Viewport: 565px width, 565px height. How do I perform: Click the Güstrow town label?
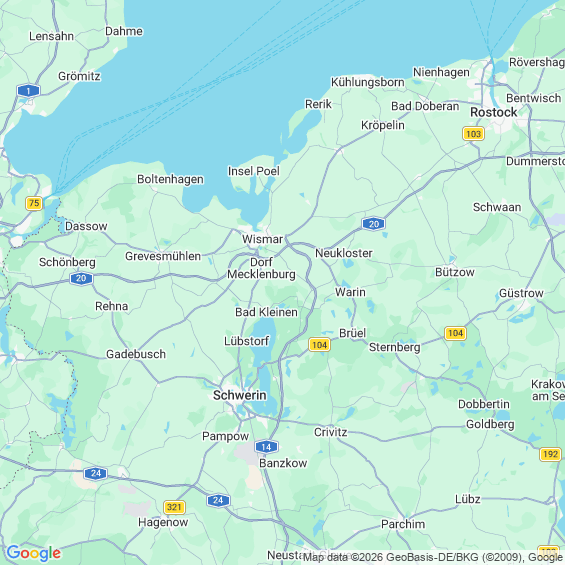tap(521, 293)
